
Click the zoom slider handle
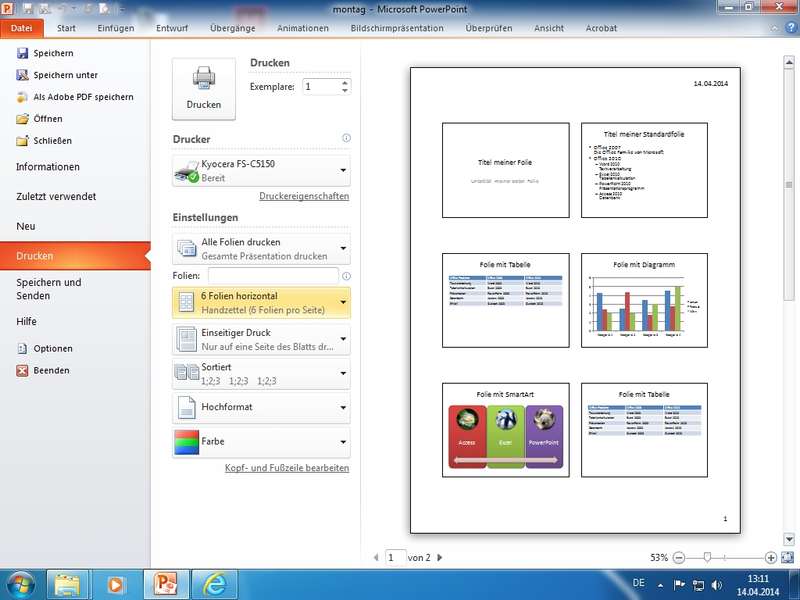click(707, 557)
